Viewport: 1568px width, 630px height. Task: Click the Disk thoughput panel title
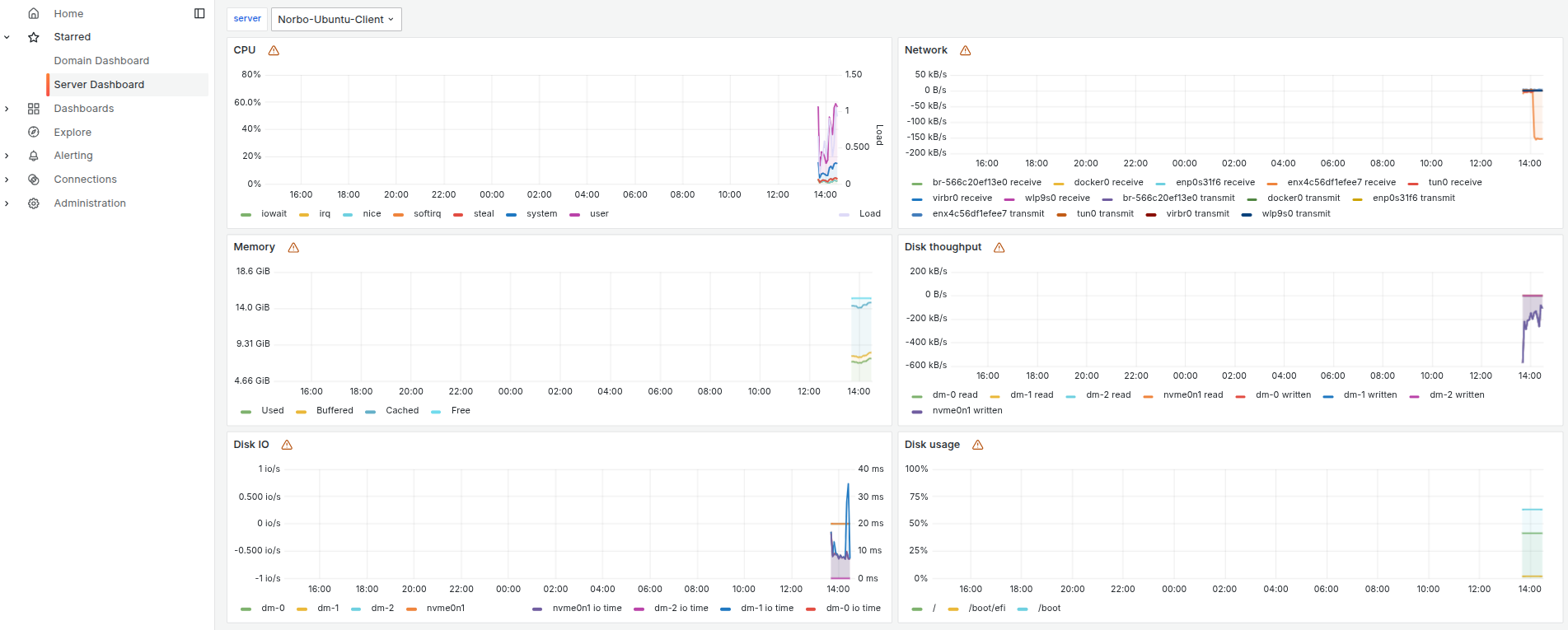[943, 247]
